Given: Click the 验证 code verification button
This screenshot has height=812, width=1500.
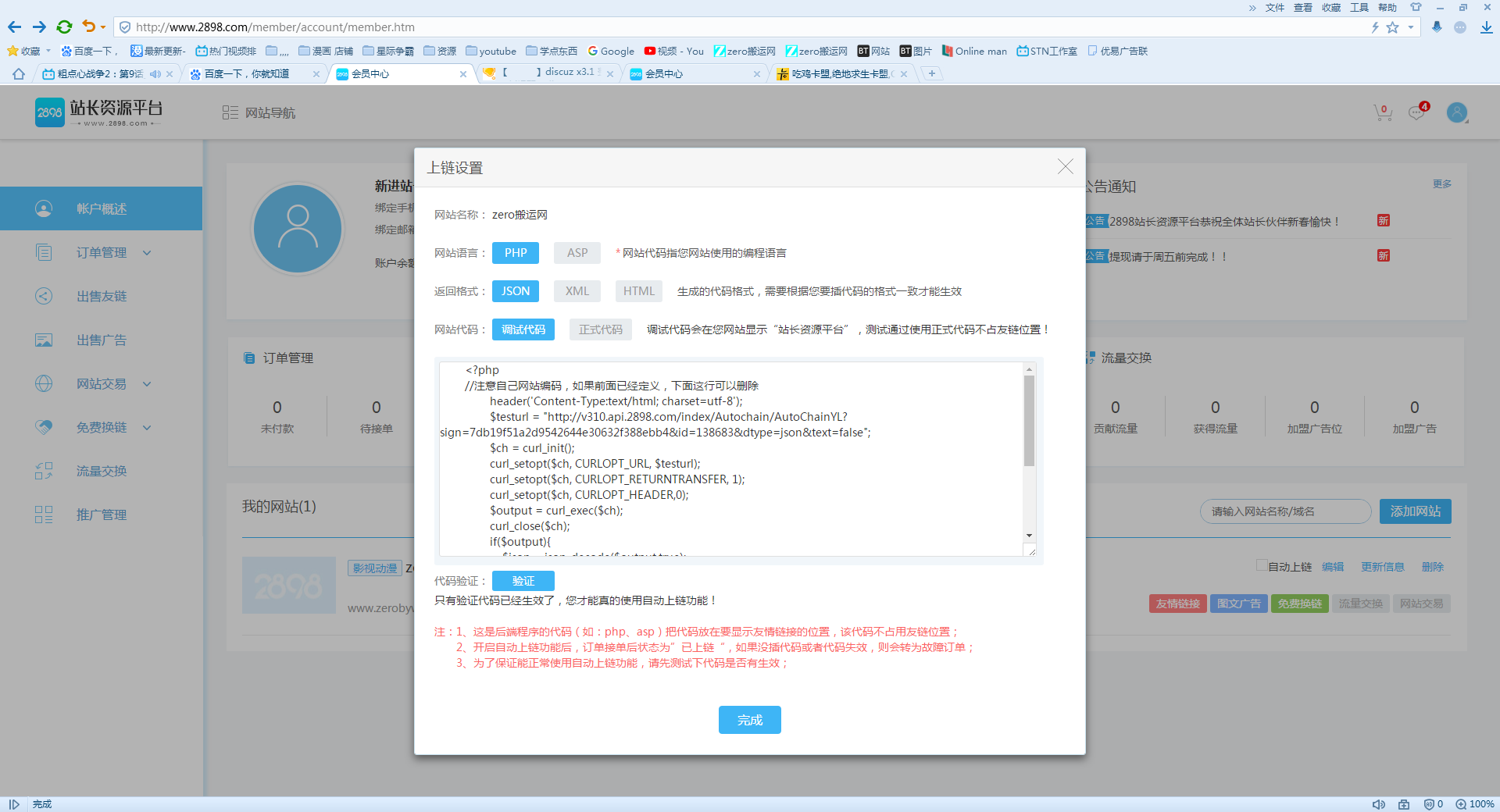Looking at the screenshot, I should click(523, 580).
